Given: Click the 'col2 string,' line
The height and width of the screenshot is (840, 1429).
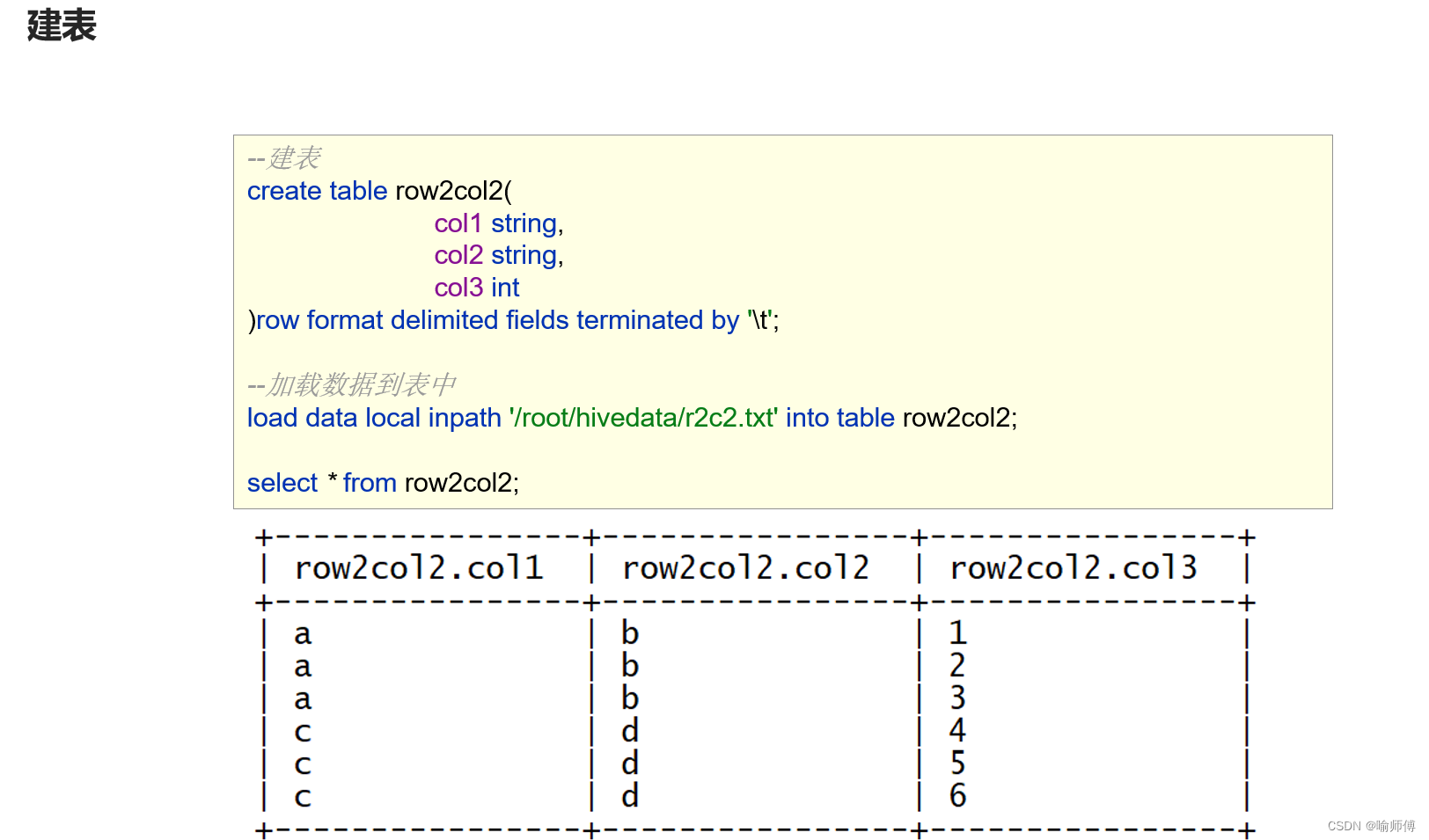Looking at the screenshot, I should click(499, 255).
